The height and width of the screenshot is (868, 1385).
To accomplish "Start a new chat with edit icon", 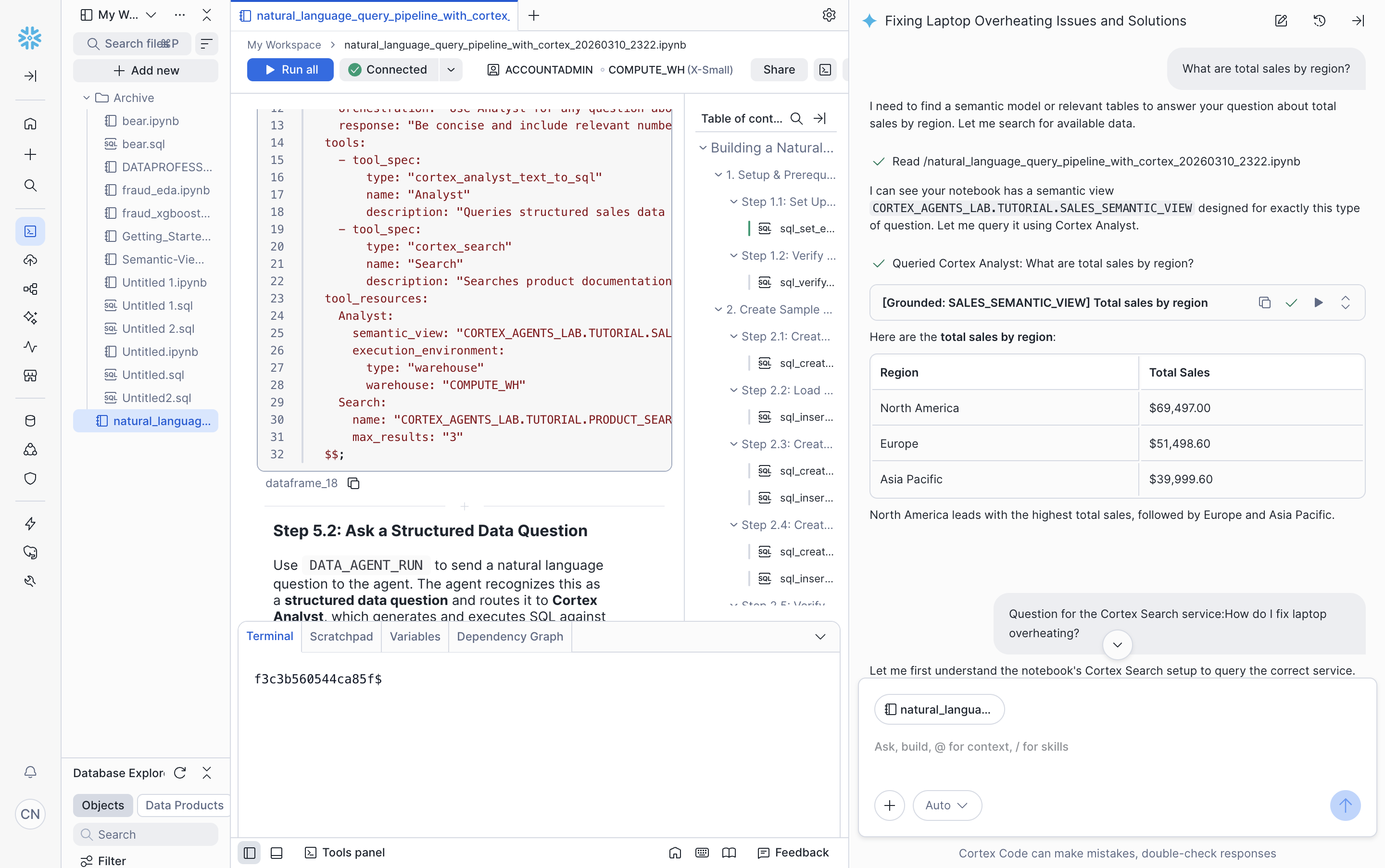I will click(1281, 21).
